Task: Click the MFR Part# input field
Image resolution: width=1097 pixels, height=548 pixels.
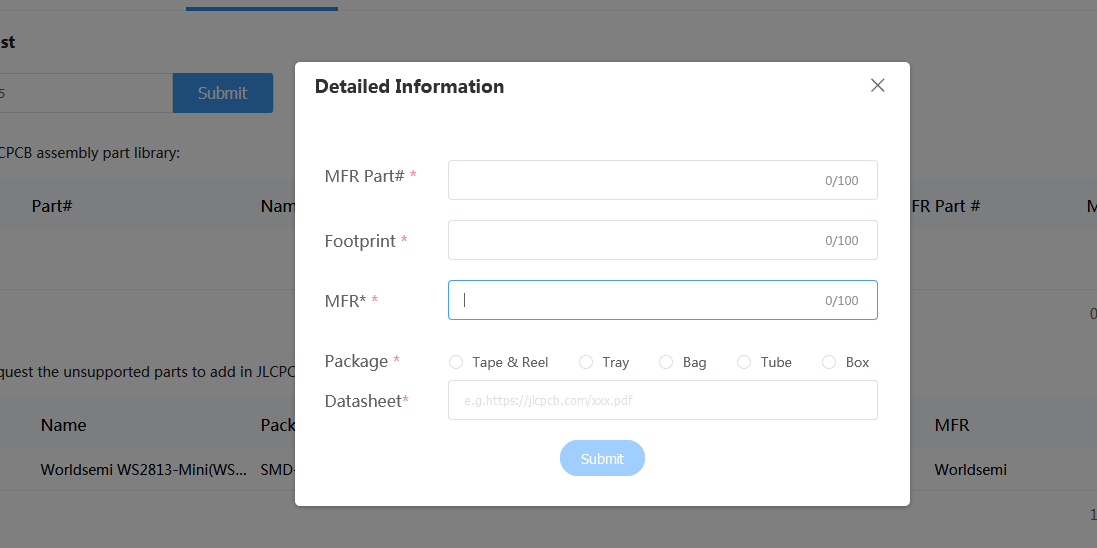Action: point(663,180)
